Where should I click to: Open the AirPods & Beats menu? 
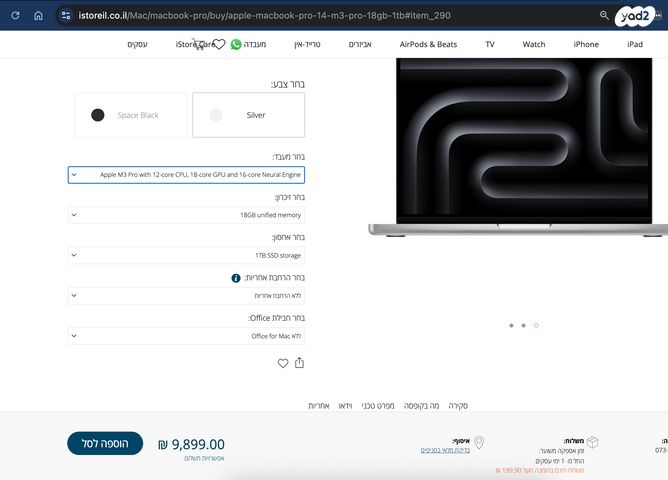(x=428, y=44)
